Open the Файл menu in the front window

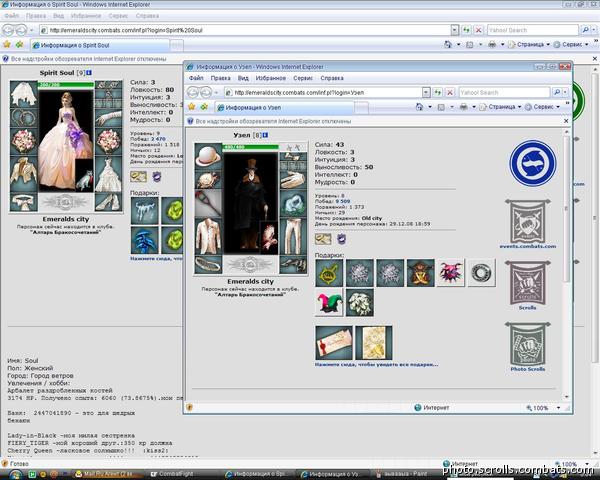196,78
